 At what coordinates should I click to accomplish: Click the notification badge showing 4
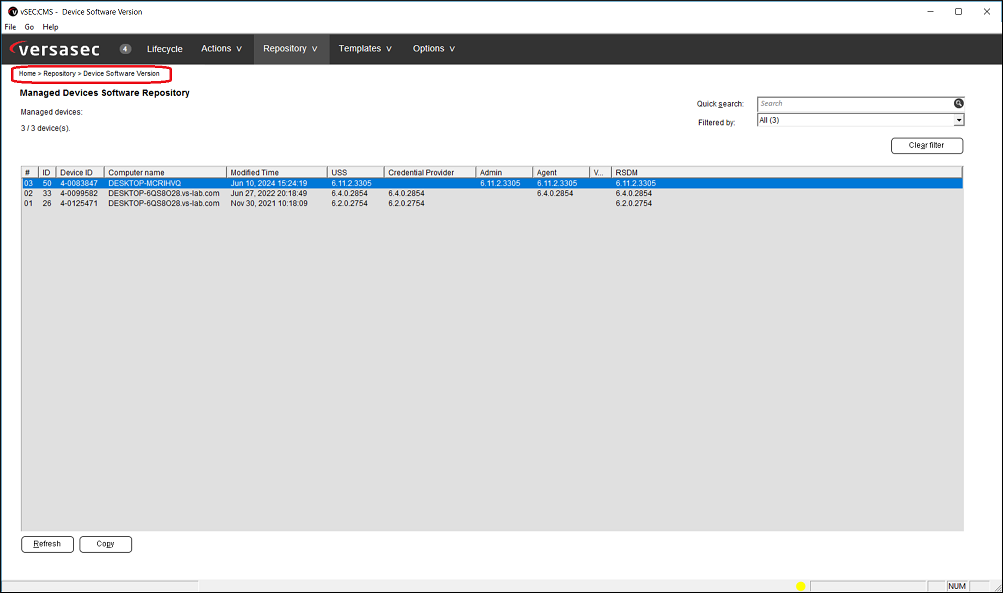(x=125, y=49)
